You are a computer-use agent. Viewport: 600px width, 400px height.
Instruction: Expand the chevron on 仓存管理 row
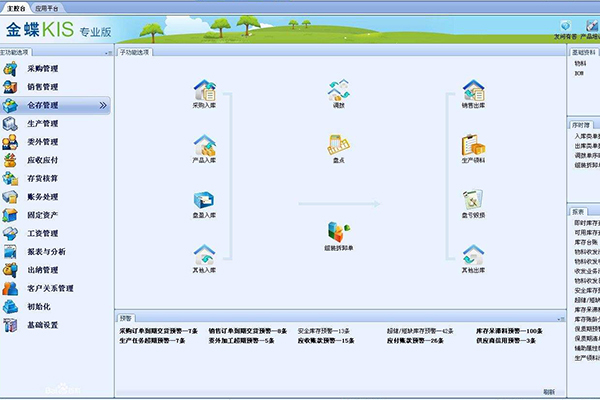pyautogui.click(x=103, y=105)
